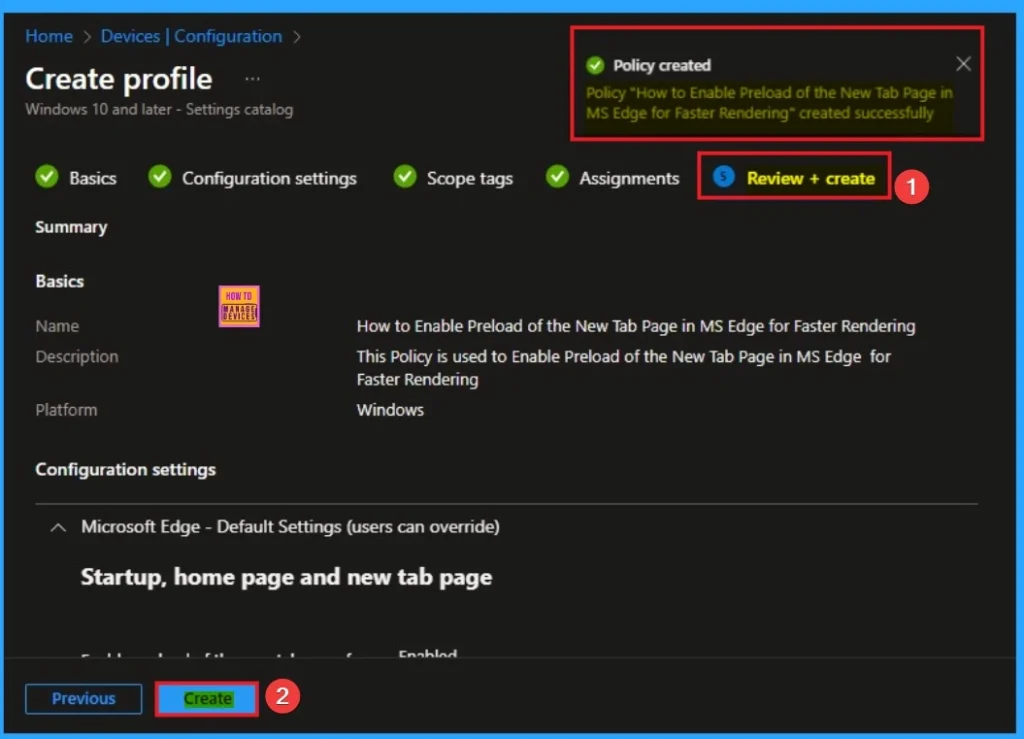
Task: Click the Assignments checkmark icon
Action: [557, 177]
